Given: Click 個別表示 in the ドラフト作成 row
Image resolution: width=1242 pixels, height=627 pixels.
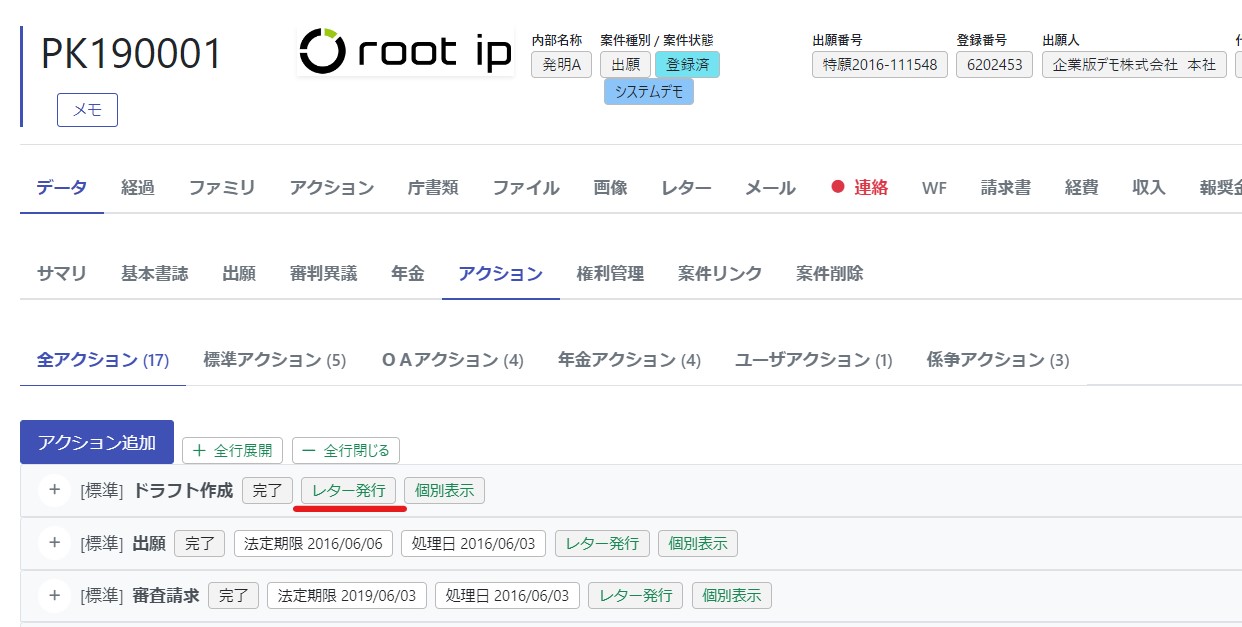Looking at the screenshot, I should pyautogui.click(x=445, y=490).
